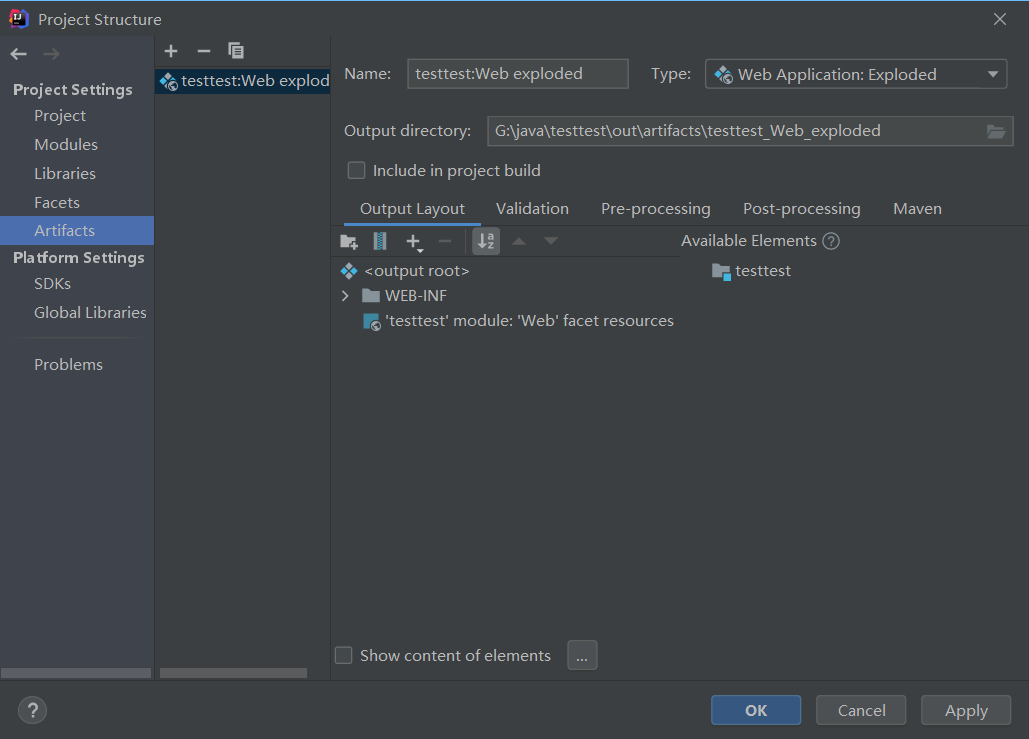
Task: Click the copy artifact icon
Action: 236,51
